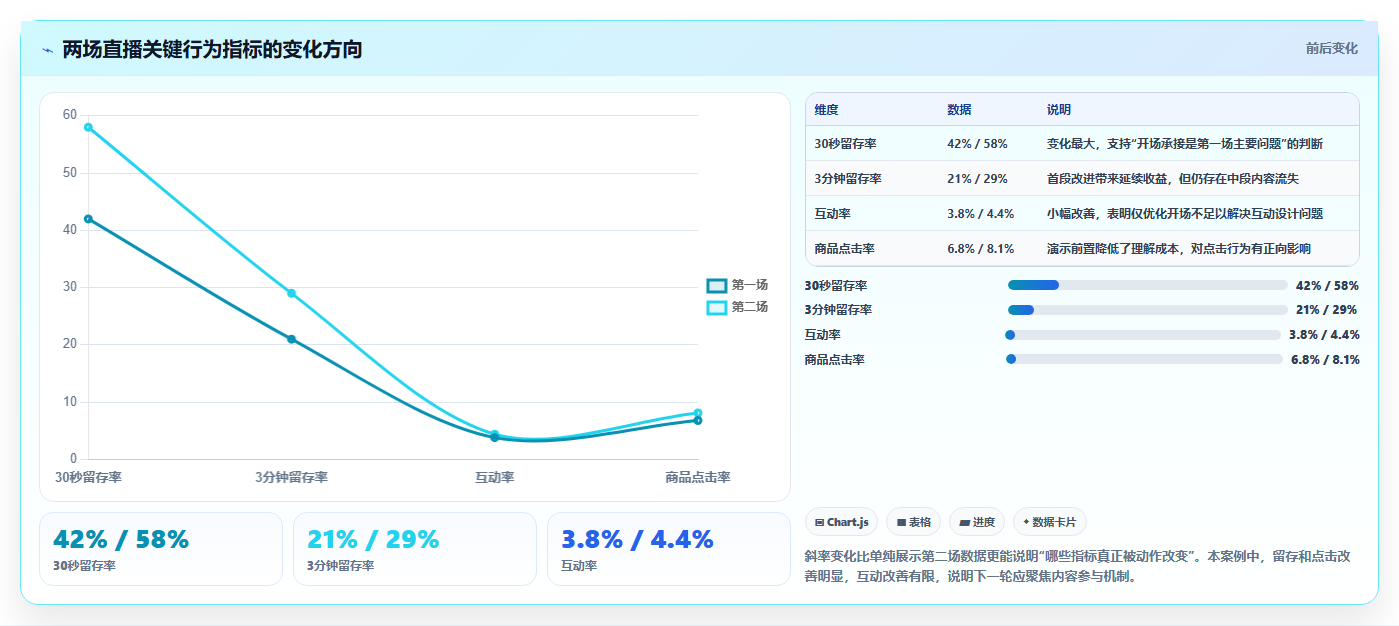
Task: Click the progress value 6.8% / 8.1%
Action: [1325, 359]
